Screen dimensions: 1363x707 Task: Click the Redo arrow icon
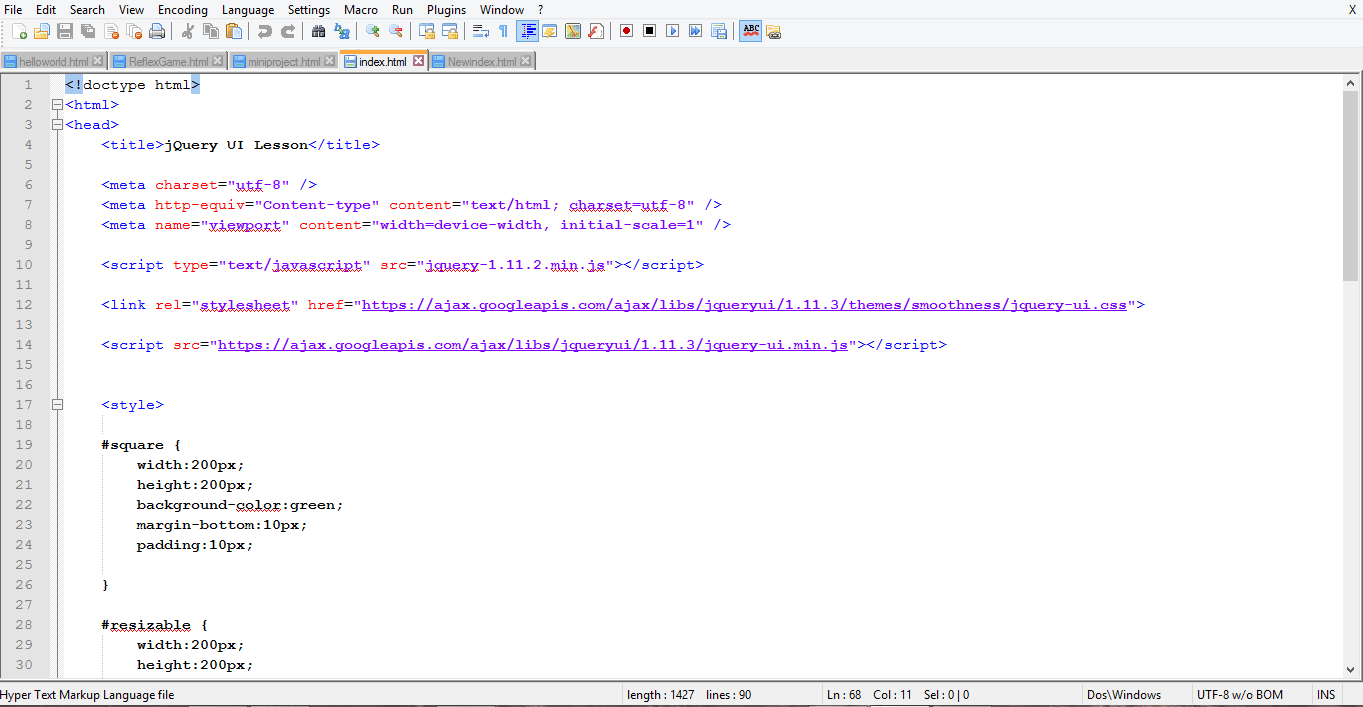[x=288, y=31]
